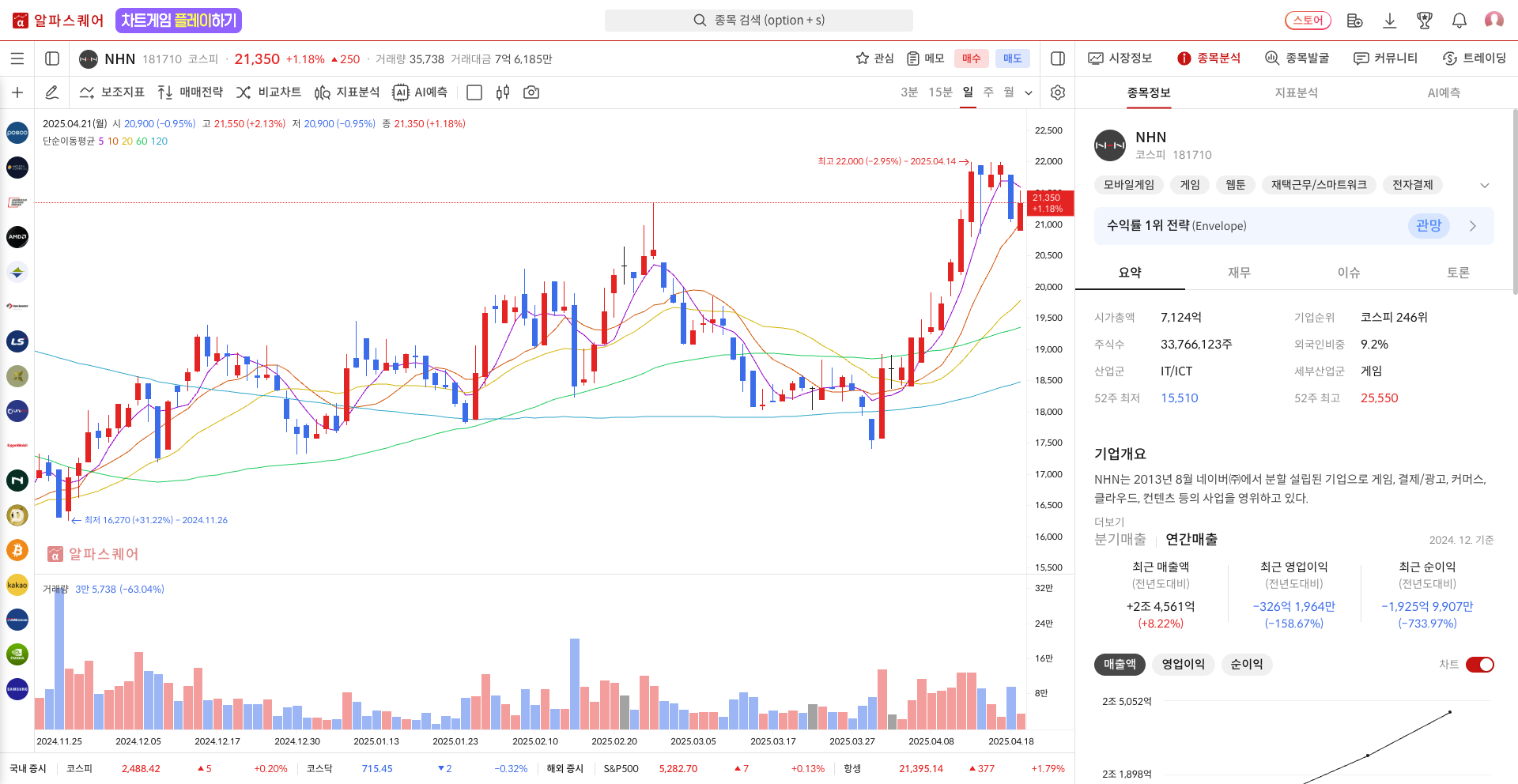Click the blue 매도 sell button

[1013, 58]
